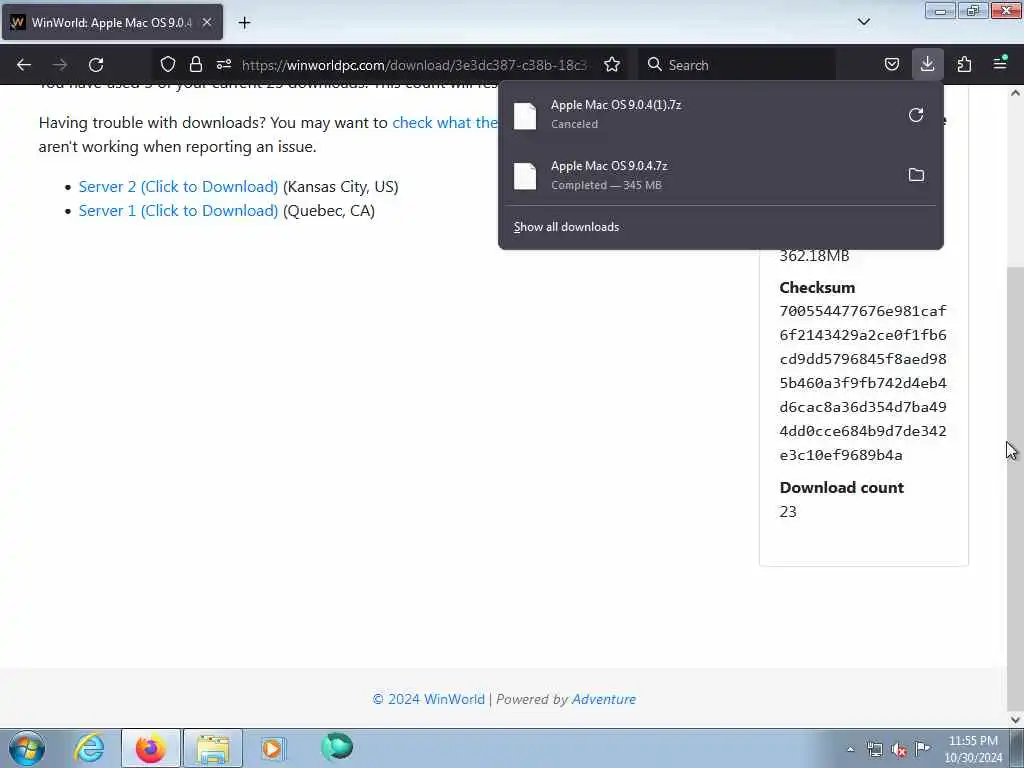Reload the current page
The width and height of the screenshot is (1024, 768).
pyautogui.click(x=96, y=65)
